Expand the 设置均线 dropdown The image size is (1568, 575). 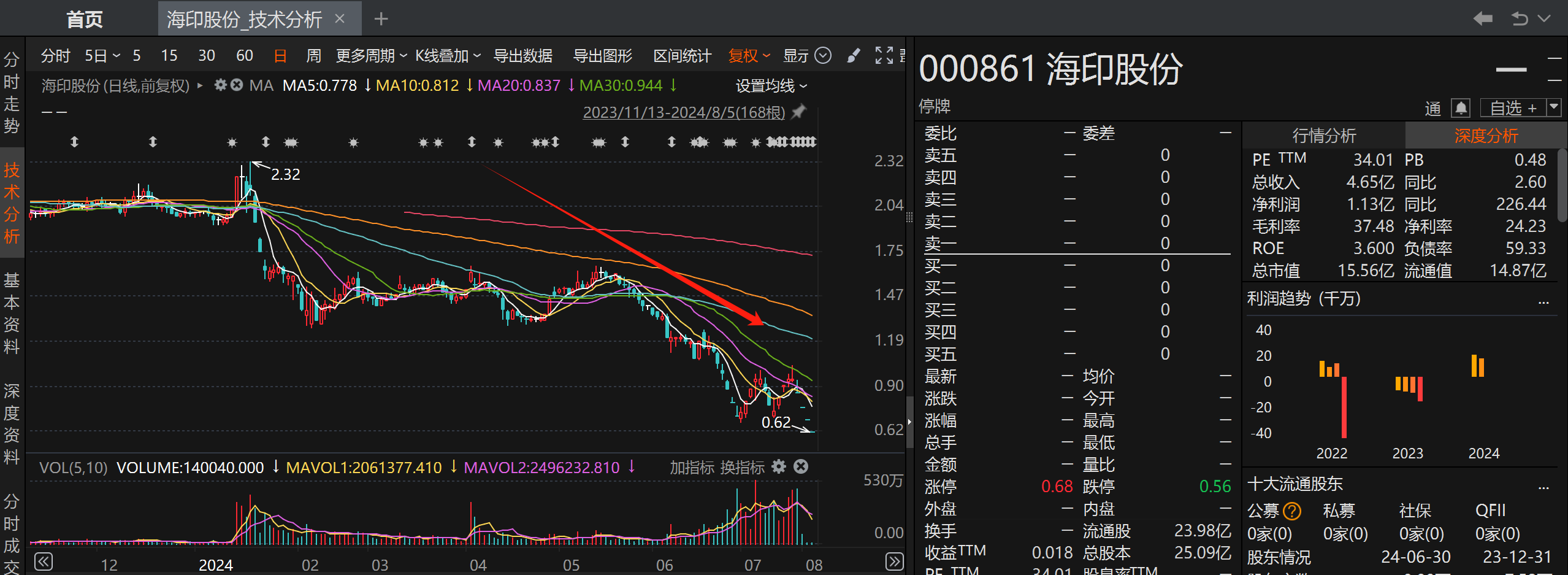(x=771, y=86)
